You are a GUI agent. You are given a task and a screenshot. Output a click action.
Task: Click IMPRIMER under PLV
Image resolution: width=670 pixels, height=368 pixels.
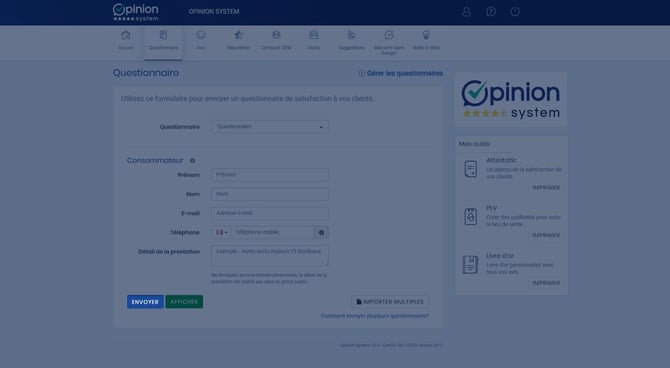click(546, 235)
